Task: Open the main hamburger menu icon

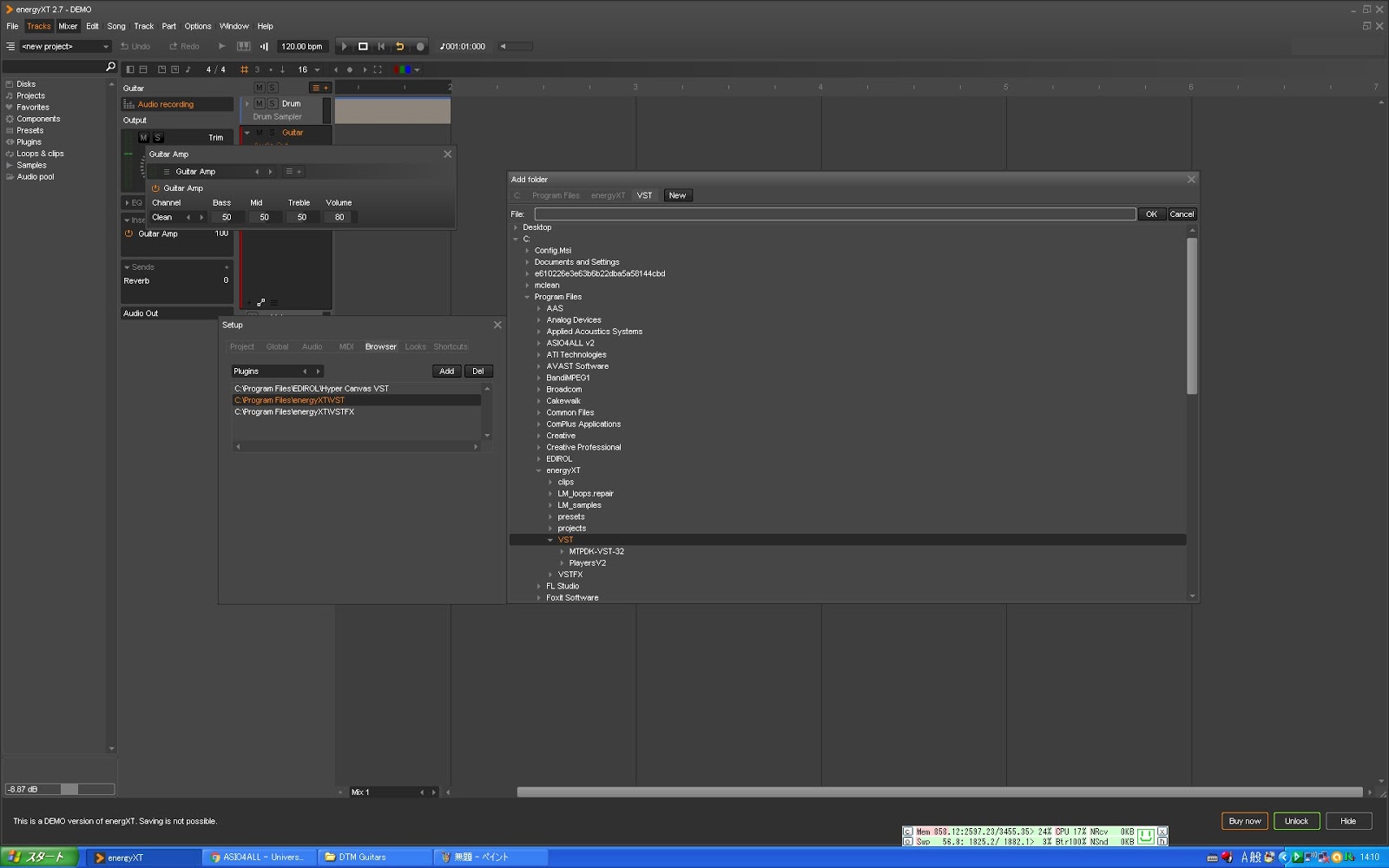Action: (x=10, y=47)
